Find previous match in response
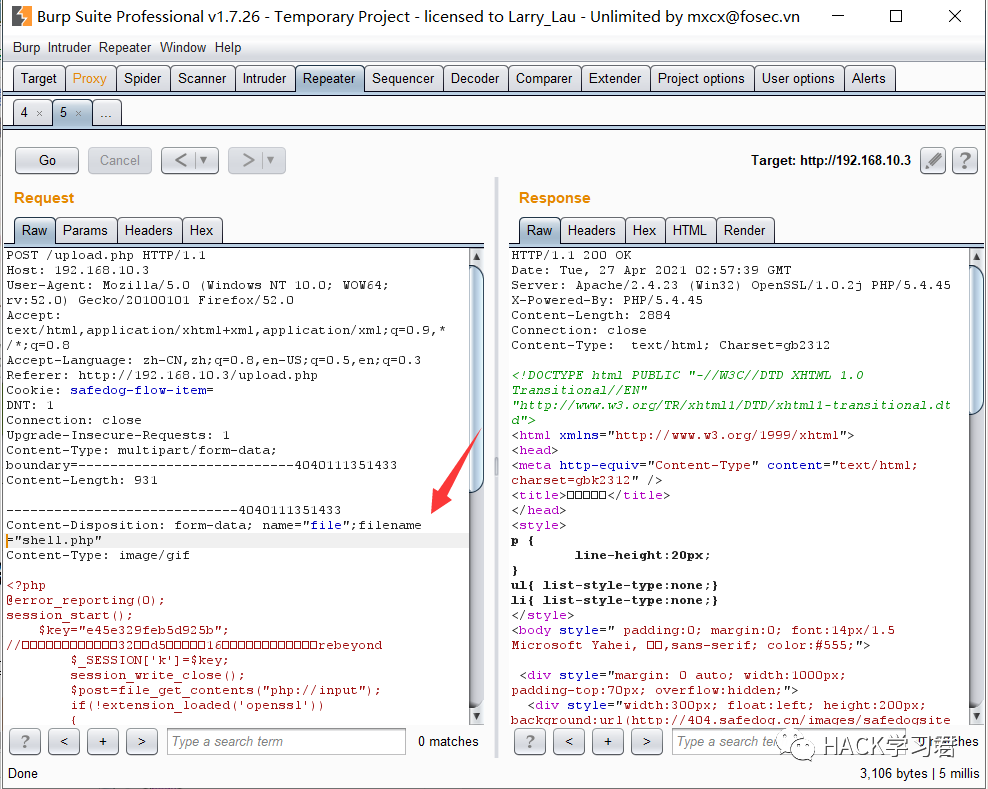Image resolution: width=988 pixels, height=789 pixels. click(569, 741)
